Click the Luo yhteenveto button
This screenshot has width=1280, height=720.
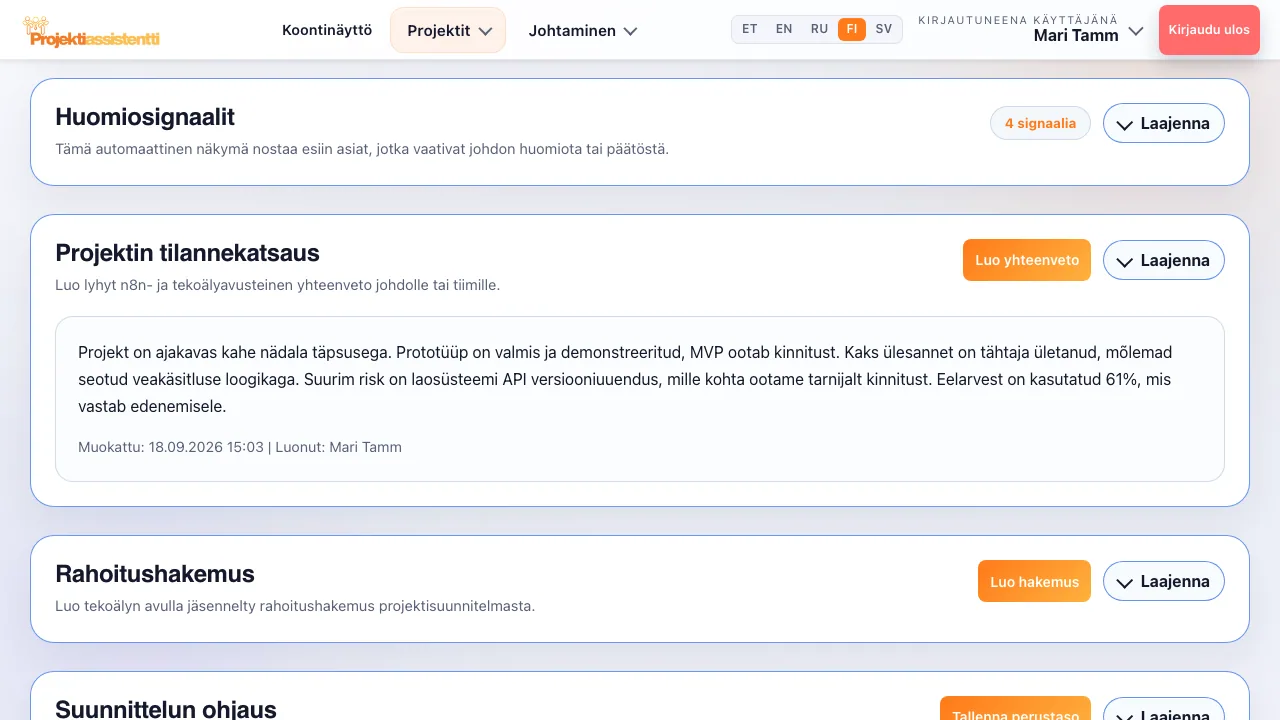click(x=1027, y=260)
